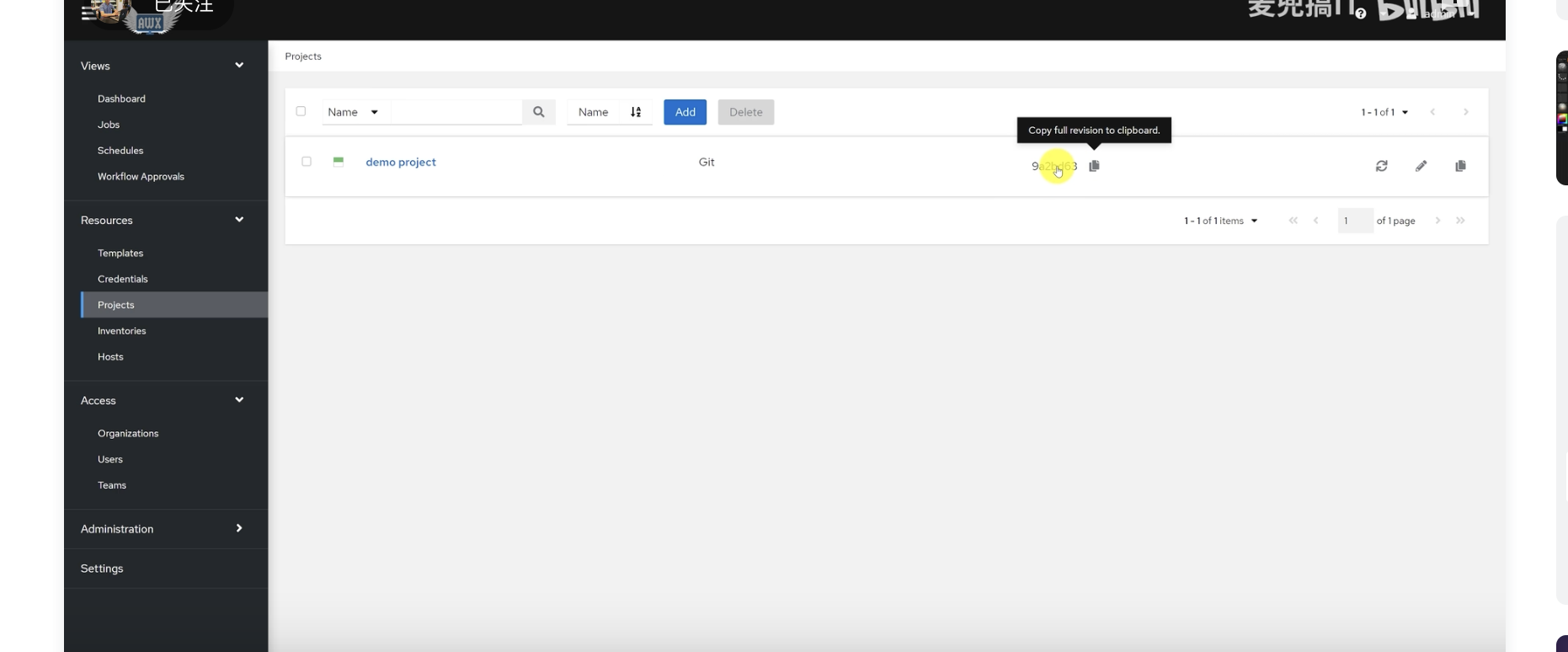This screenshot has width=1568, height=652.
Task: Go to Jobs in the sidebar
Action: pos(109,125)
